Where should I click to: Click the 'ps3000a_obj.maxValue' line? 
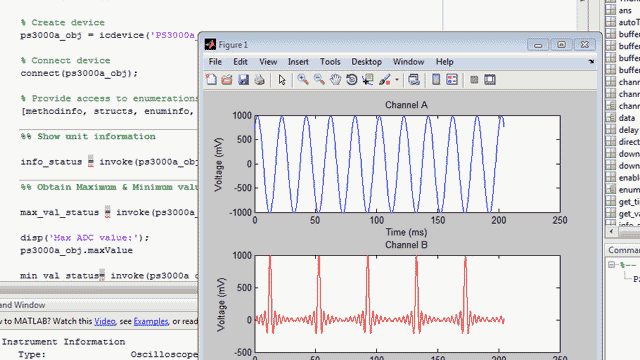pos(76,251)
